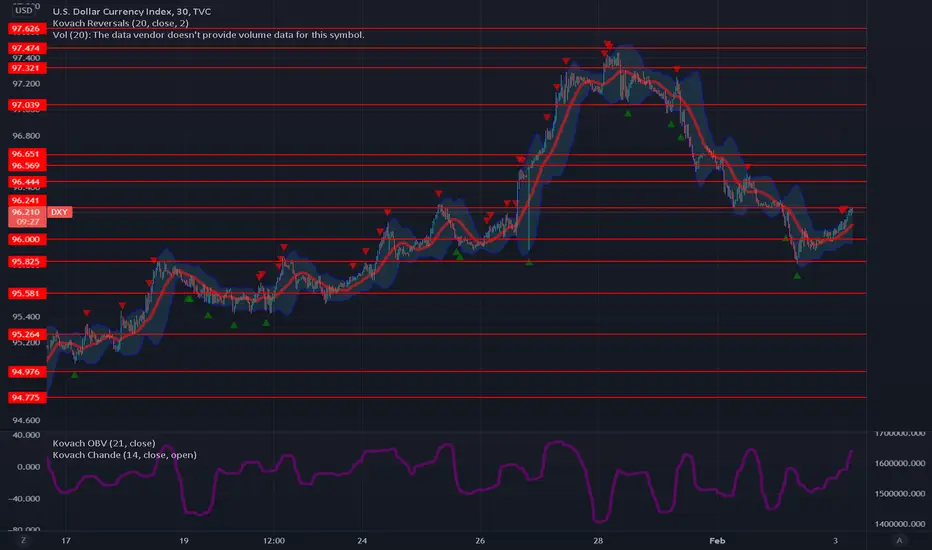932x550 pixels.
Task: Click the 24 date label on time axis
Action: (362, 540)
